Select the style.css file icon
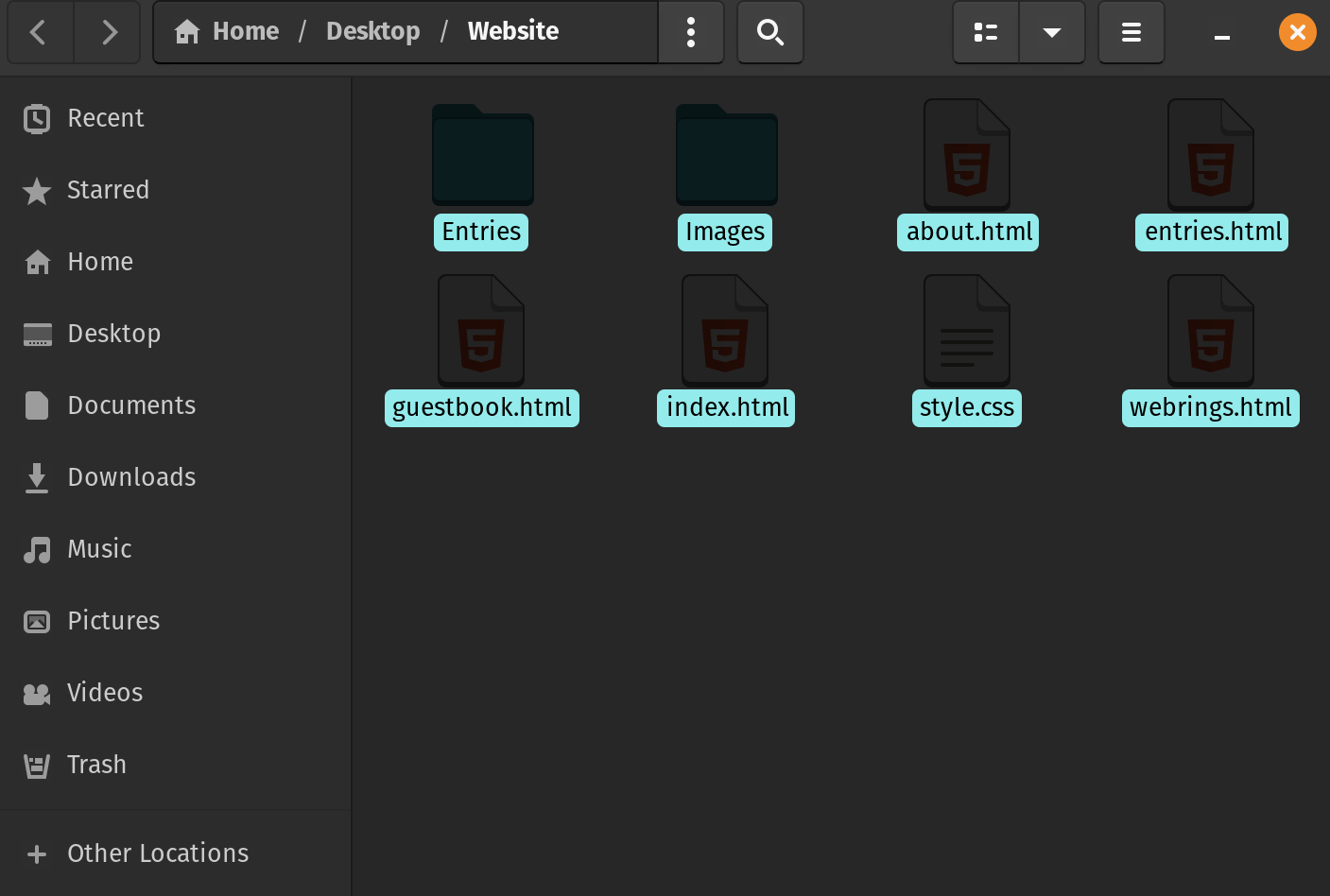This screenshot has height=896, width=1330. pyautogui.click(x=966, y=331)
